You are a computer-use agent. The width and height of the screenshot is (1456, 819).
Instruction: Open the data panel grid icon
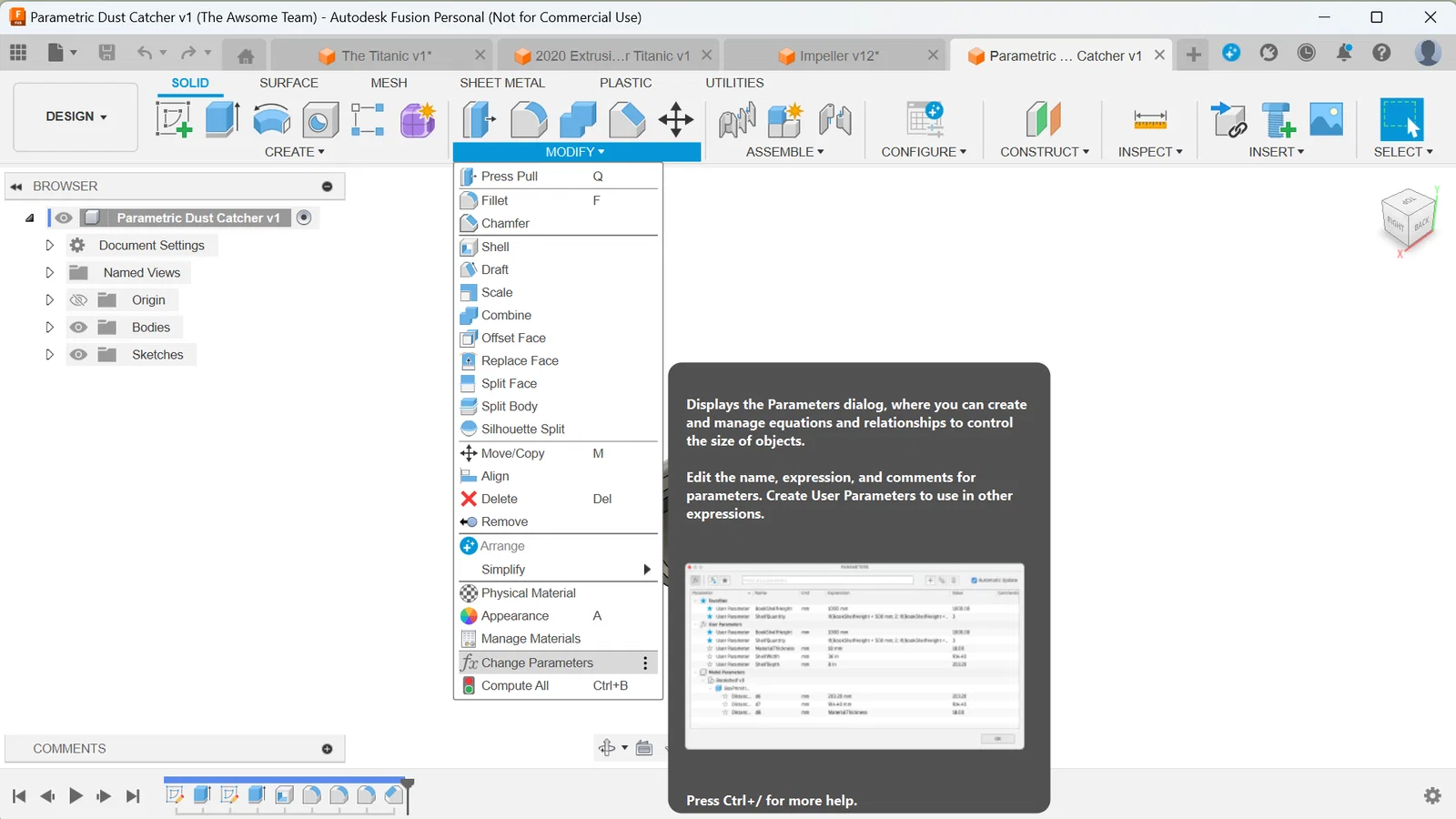coord(18,53)
